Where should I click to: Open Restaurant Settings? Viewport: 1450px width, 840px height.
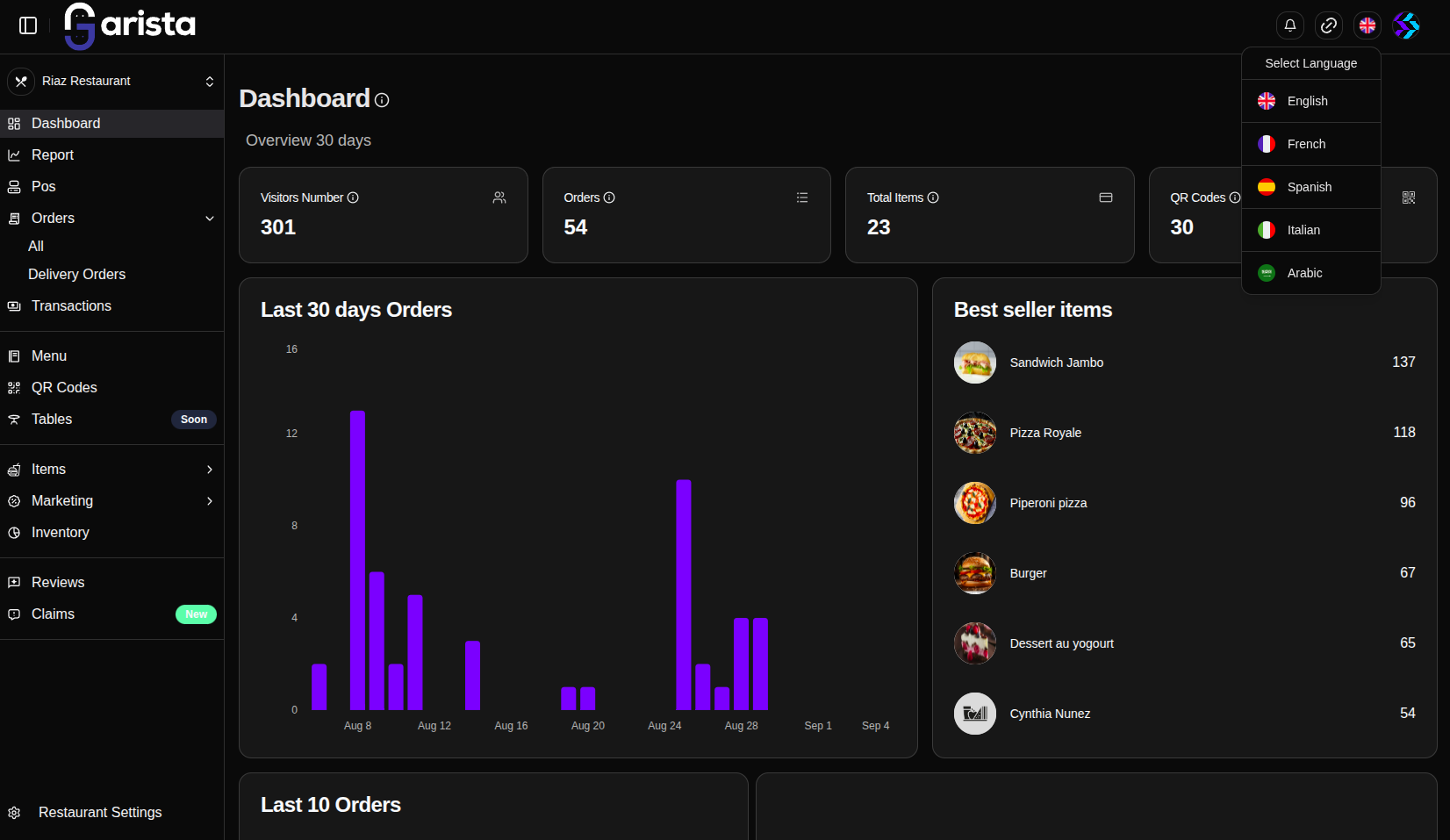pos(99,813)
